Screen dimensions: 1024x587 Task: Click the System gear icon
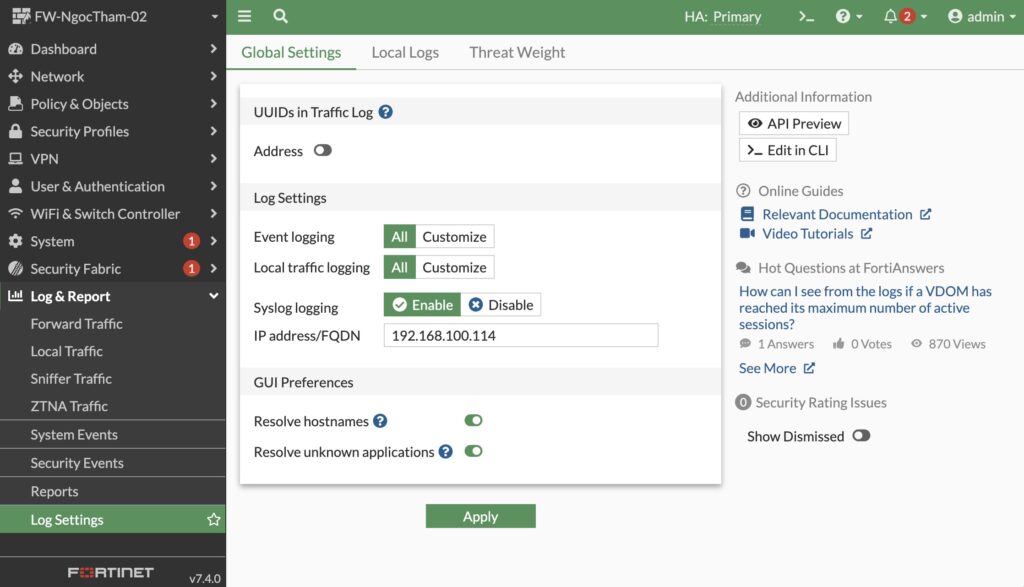[16, 241]
